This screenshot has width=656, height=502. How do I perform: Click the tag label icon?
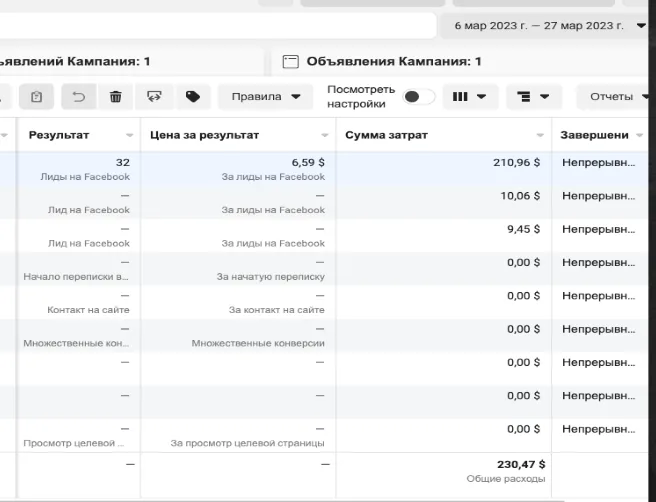coord(193,97)
